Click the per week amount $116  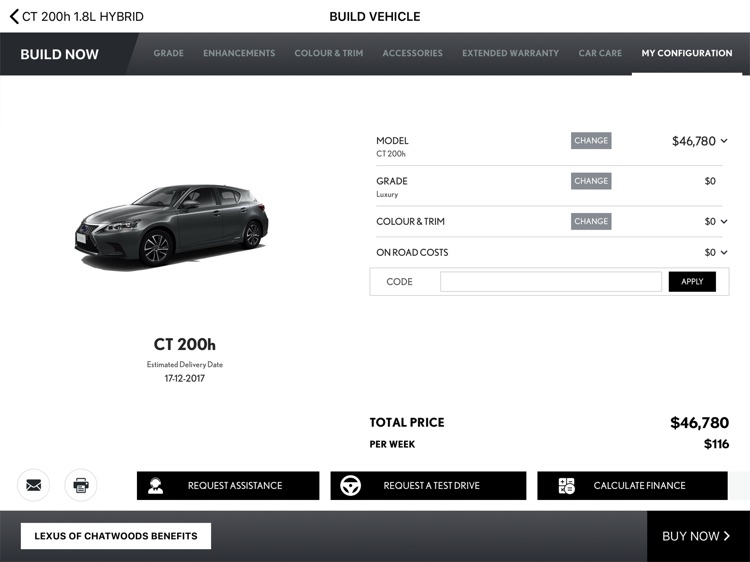coord(716,444)
